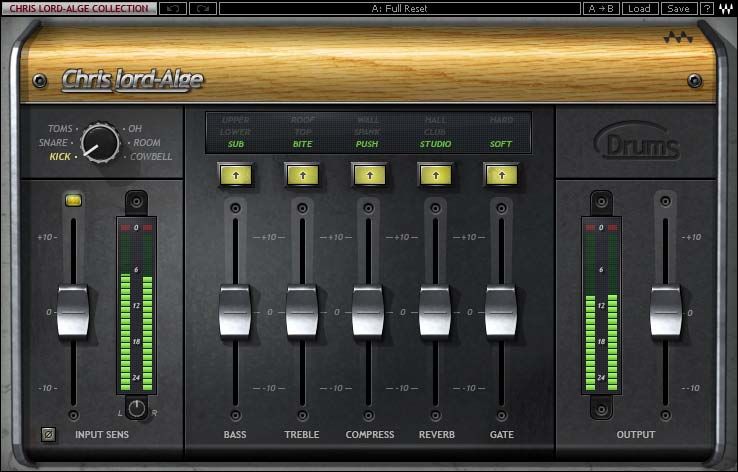Select TOMS drum mode
The height and width of the screenshot is (472, 738).
[x=60, y=128]
